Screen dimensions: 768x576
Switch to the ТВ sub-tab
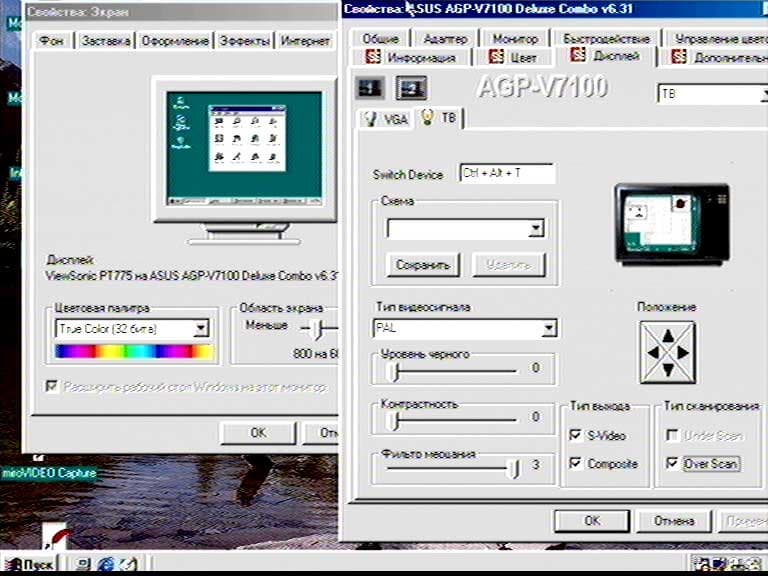coord(440,118)
